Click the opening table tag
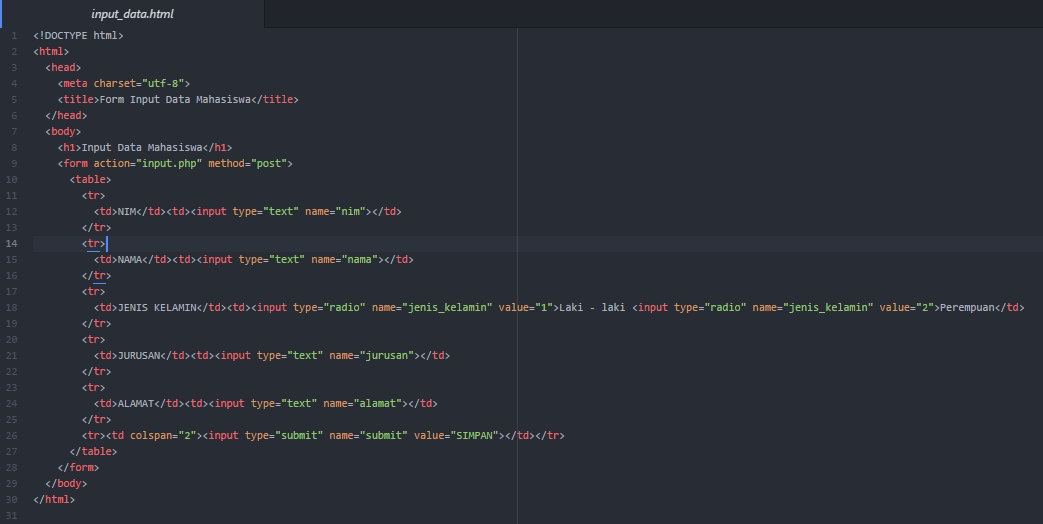Viewport: 1043px width, 524px height. (x=90, y=180)
